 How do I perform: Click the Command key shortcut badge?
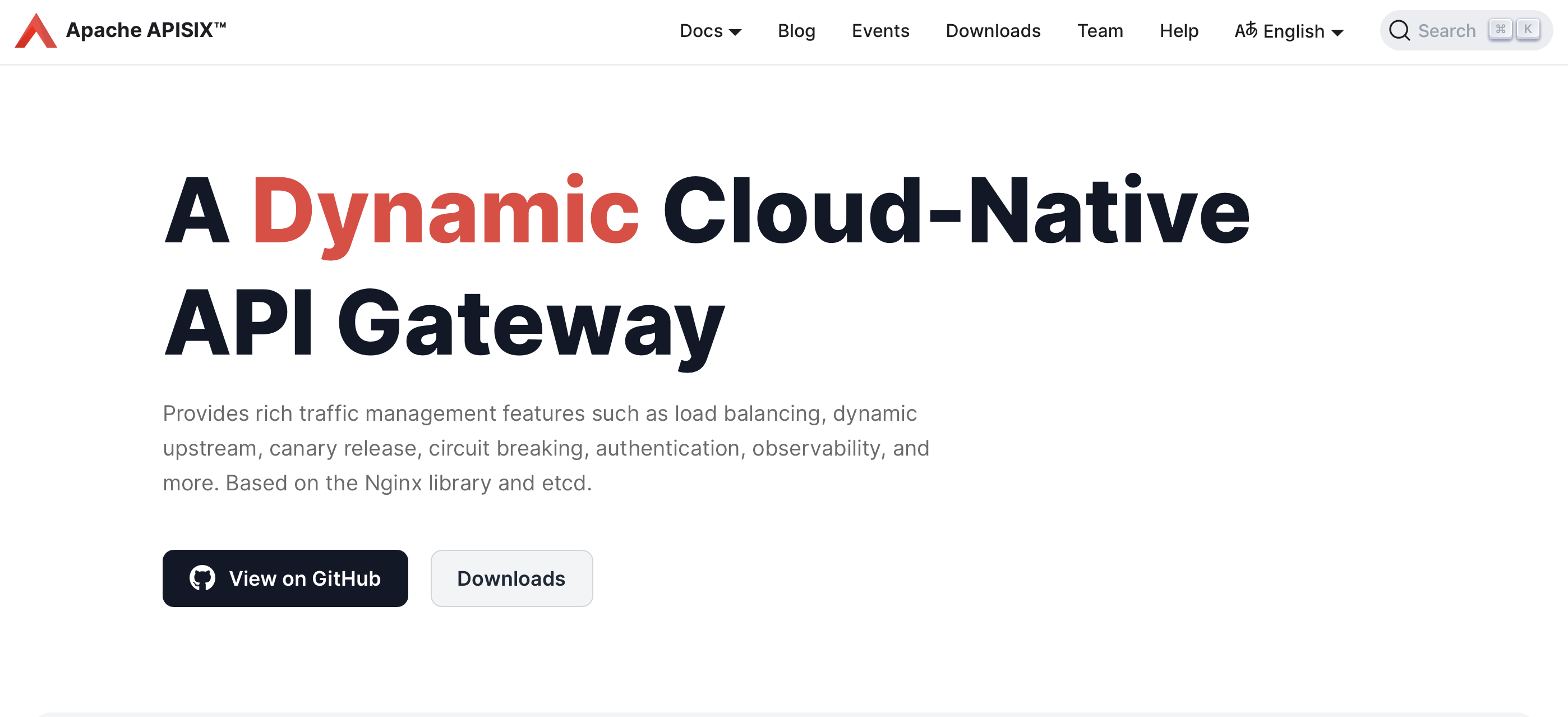(1500, 29)
